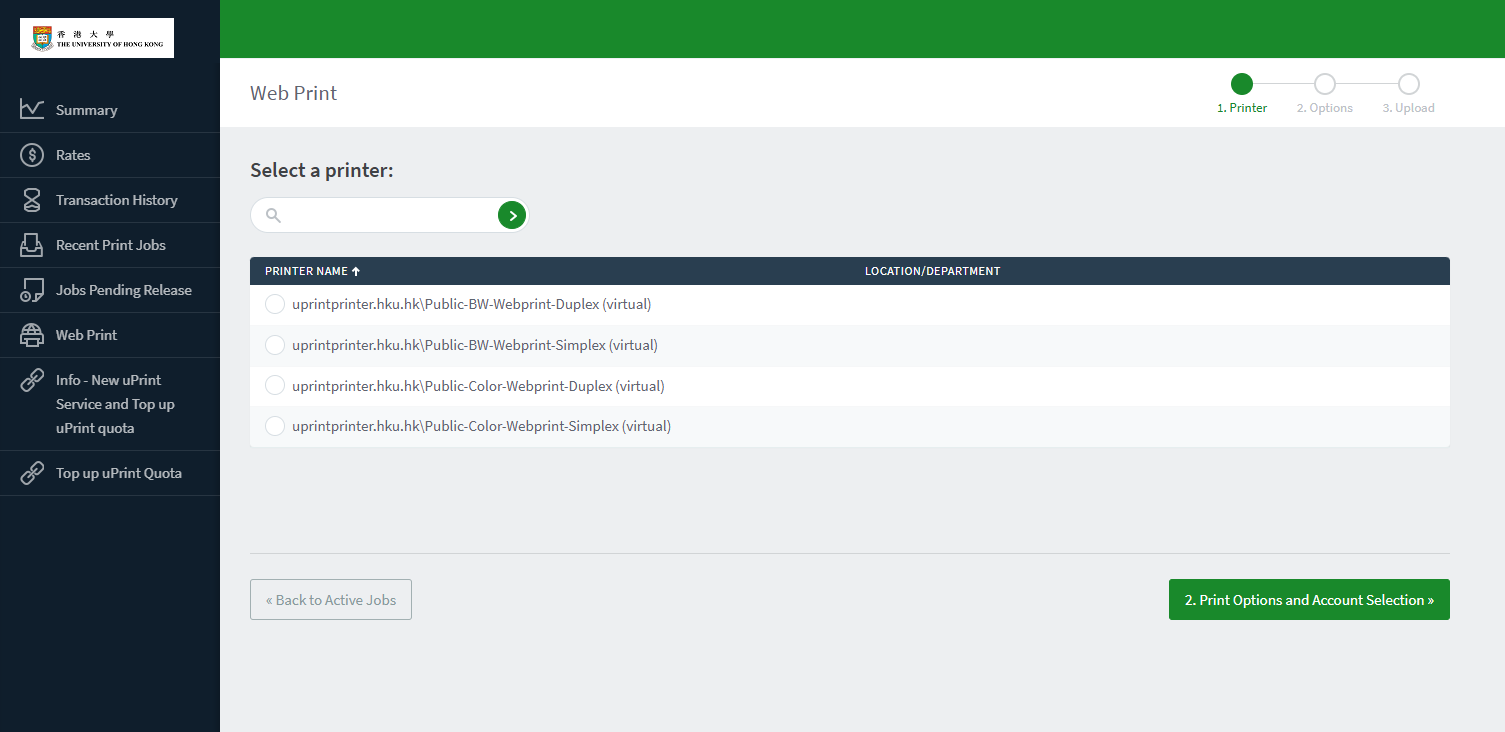Click the Summary chart icon in sidebar
Screen dimensions: 1505x732
tap(32, 110)
